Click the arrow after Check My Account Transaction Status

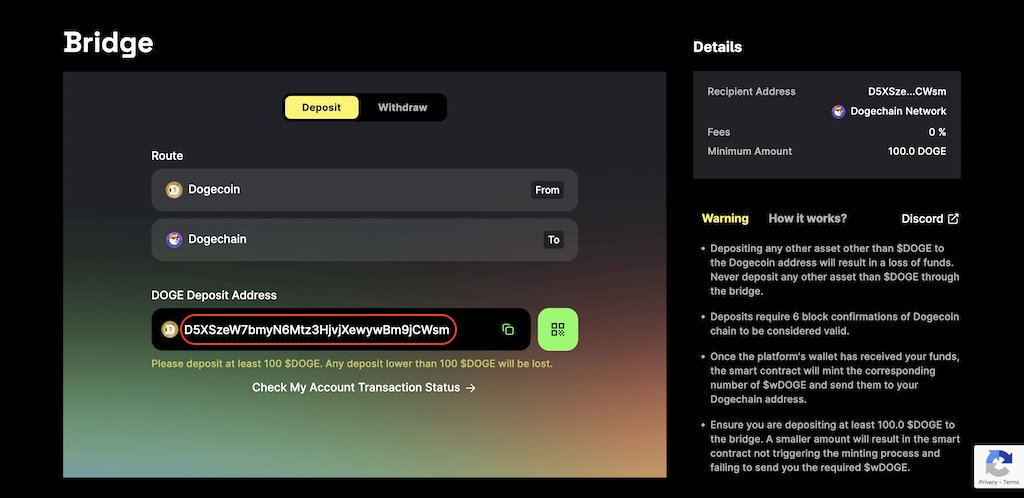tap(471, 388)
